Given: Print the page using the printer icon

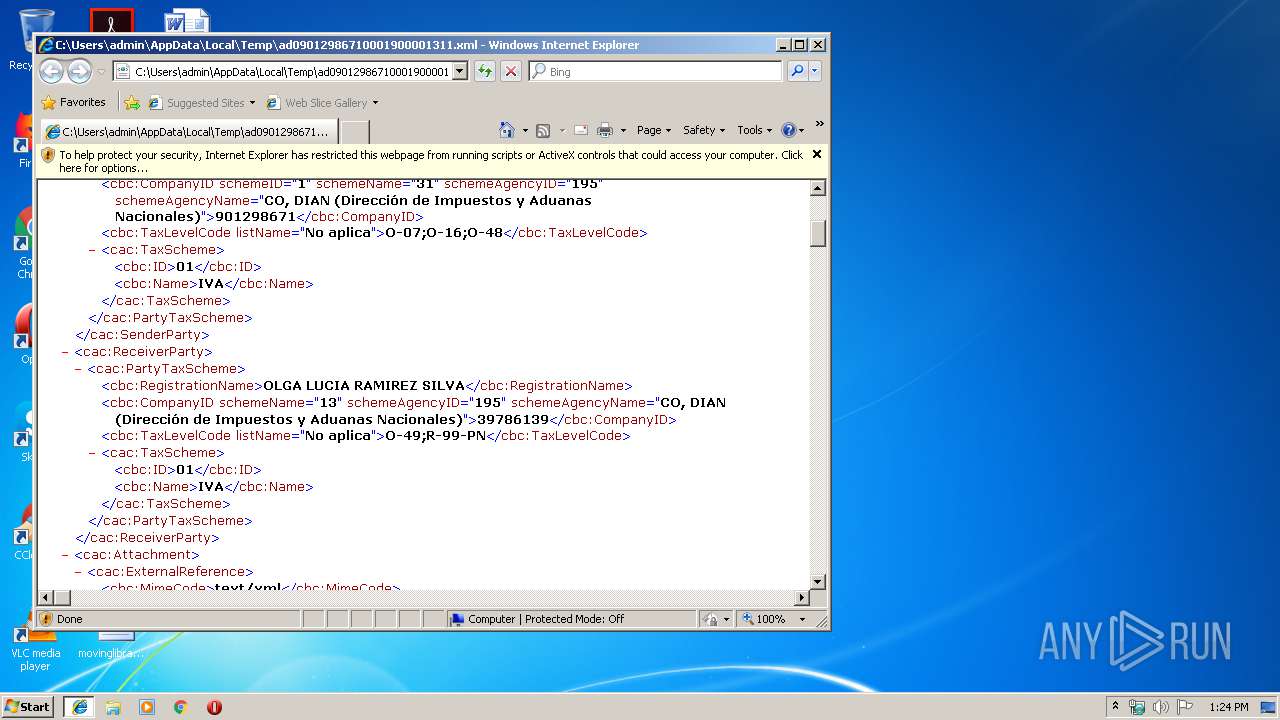Looking at the screenshot, I should [x=605, y=130].
